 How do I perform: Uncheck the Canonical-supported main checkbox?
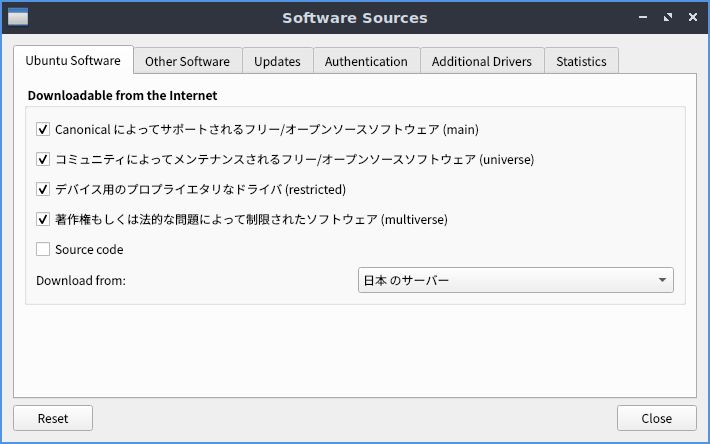(x=43, y=129)
